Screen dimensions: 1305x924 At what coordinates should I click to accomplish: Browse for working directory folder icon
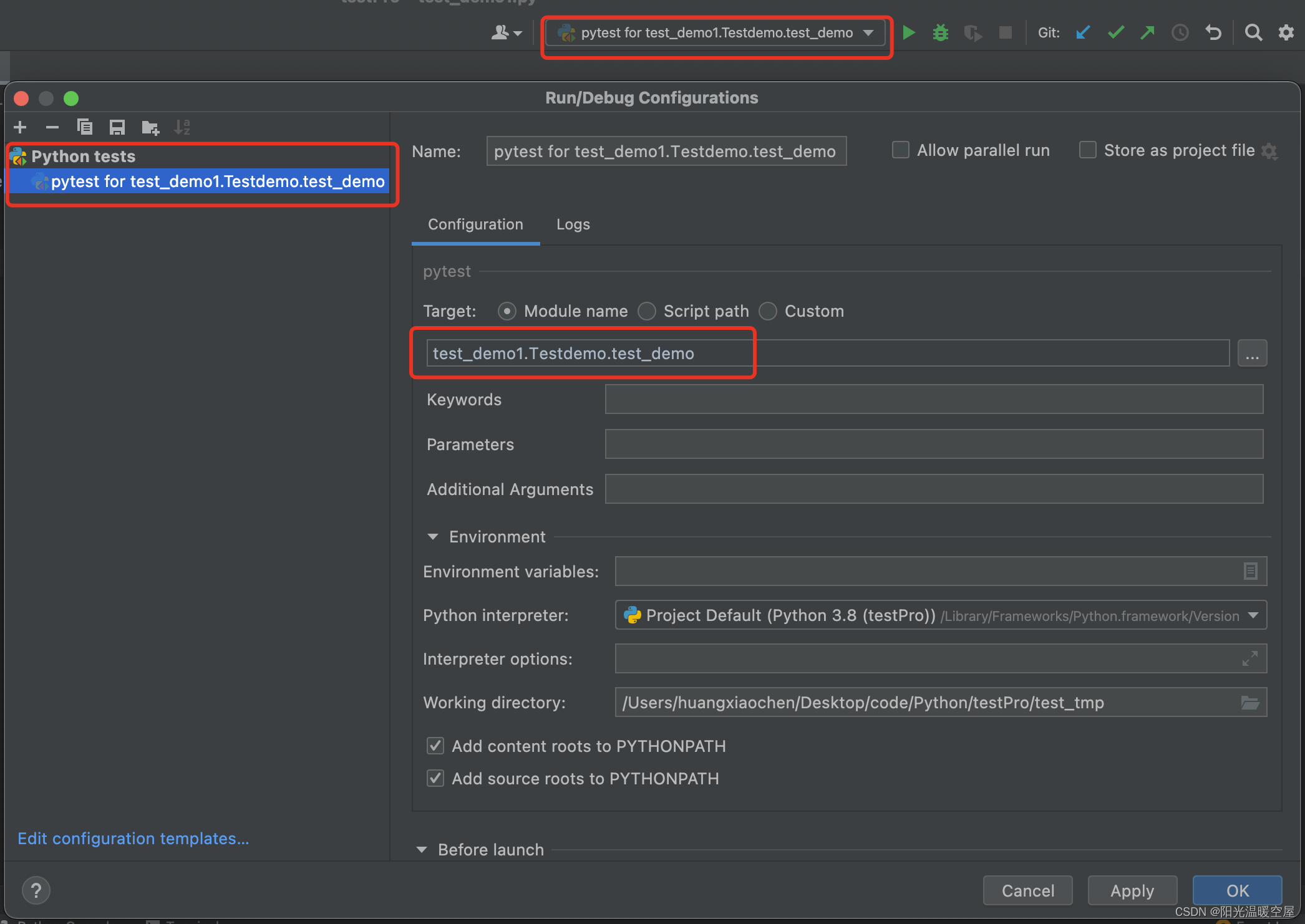[x=1250, y=703]
